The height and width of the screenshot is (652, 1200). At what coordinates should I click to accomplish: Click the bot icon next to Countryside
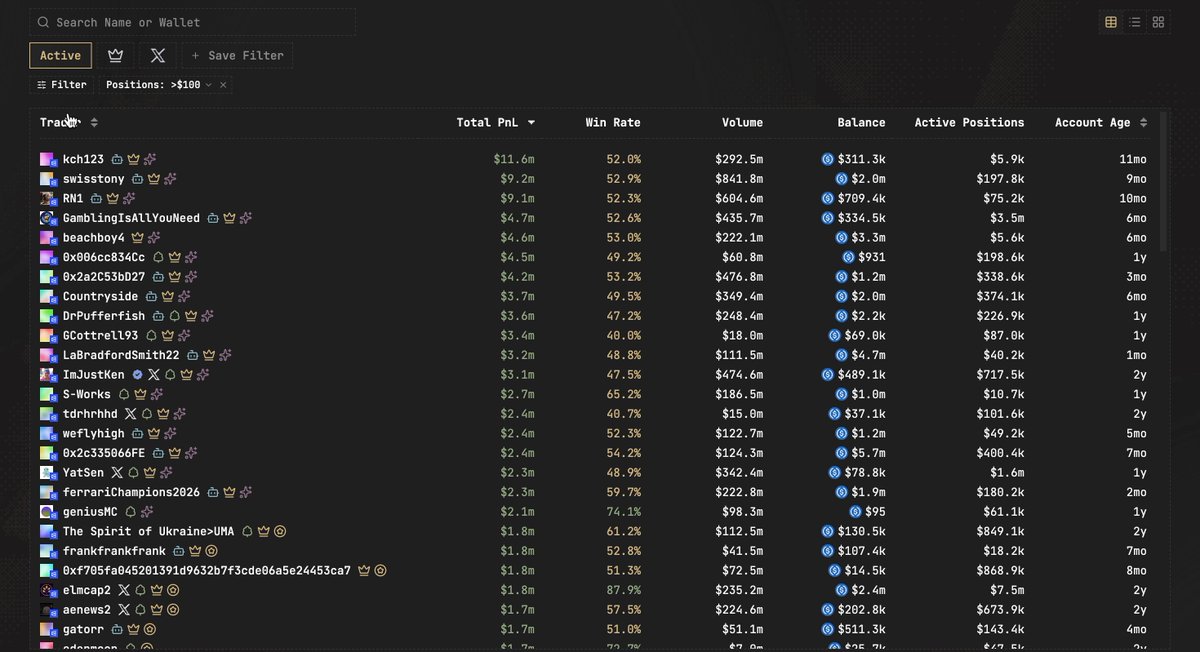tap(150, 296)
